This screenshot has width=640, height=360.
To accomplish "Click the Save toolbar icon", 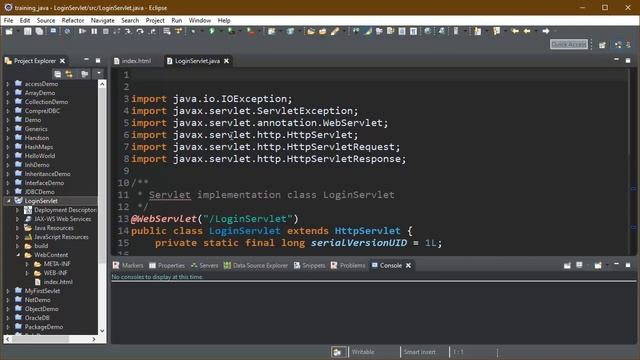I will [27, 31].
